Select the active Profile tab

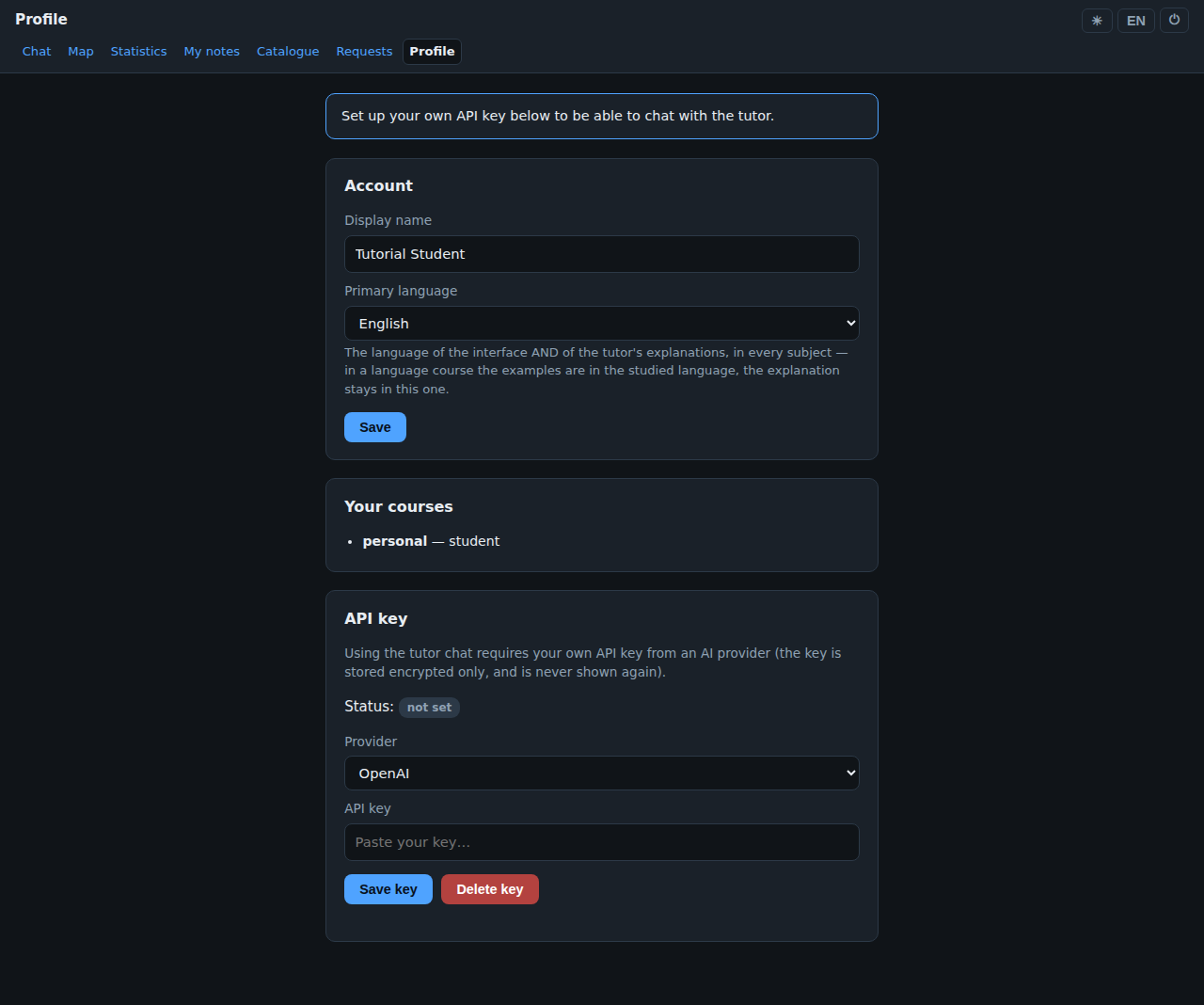coord(432,52)
